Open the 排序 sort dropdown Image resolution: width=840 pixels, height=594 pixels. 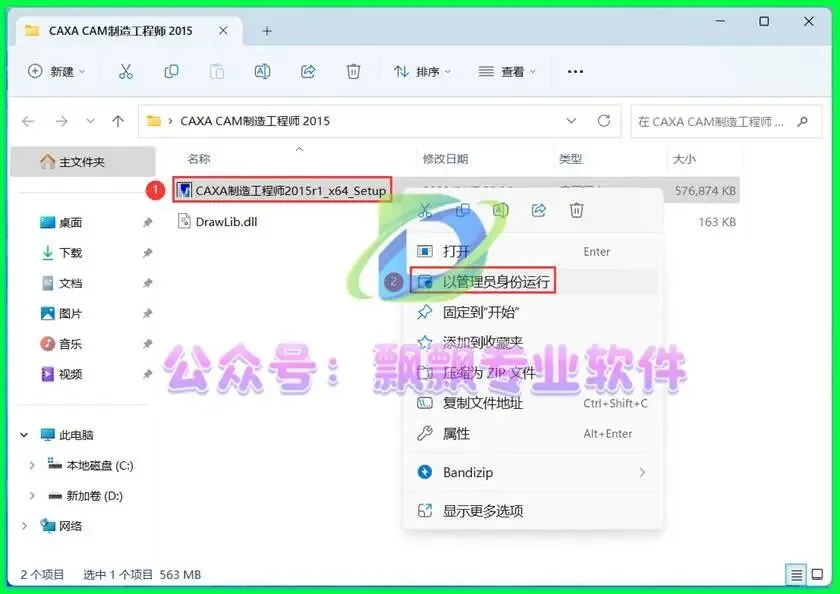pos(423,71)
